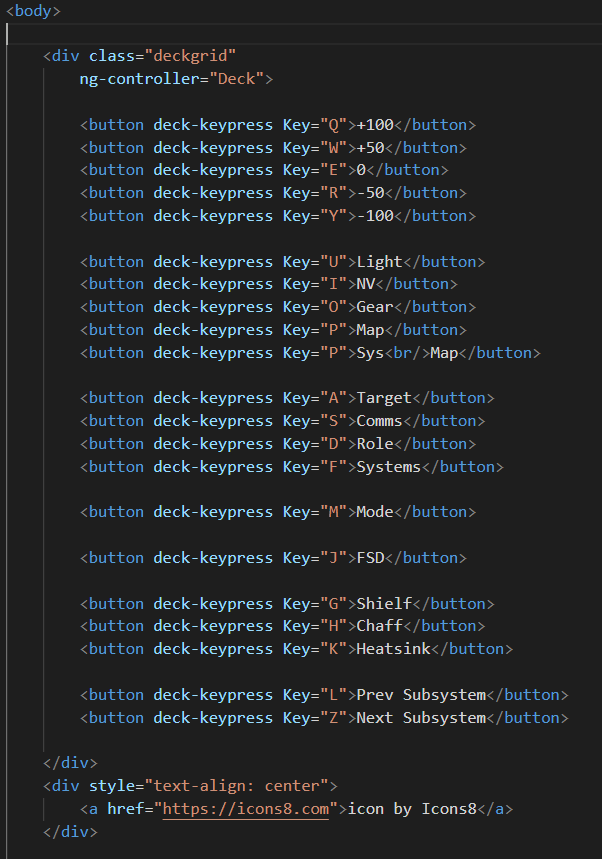Click the "Gear" button text

[375, 307]
